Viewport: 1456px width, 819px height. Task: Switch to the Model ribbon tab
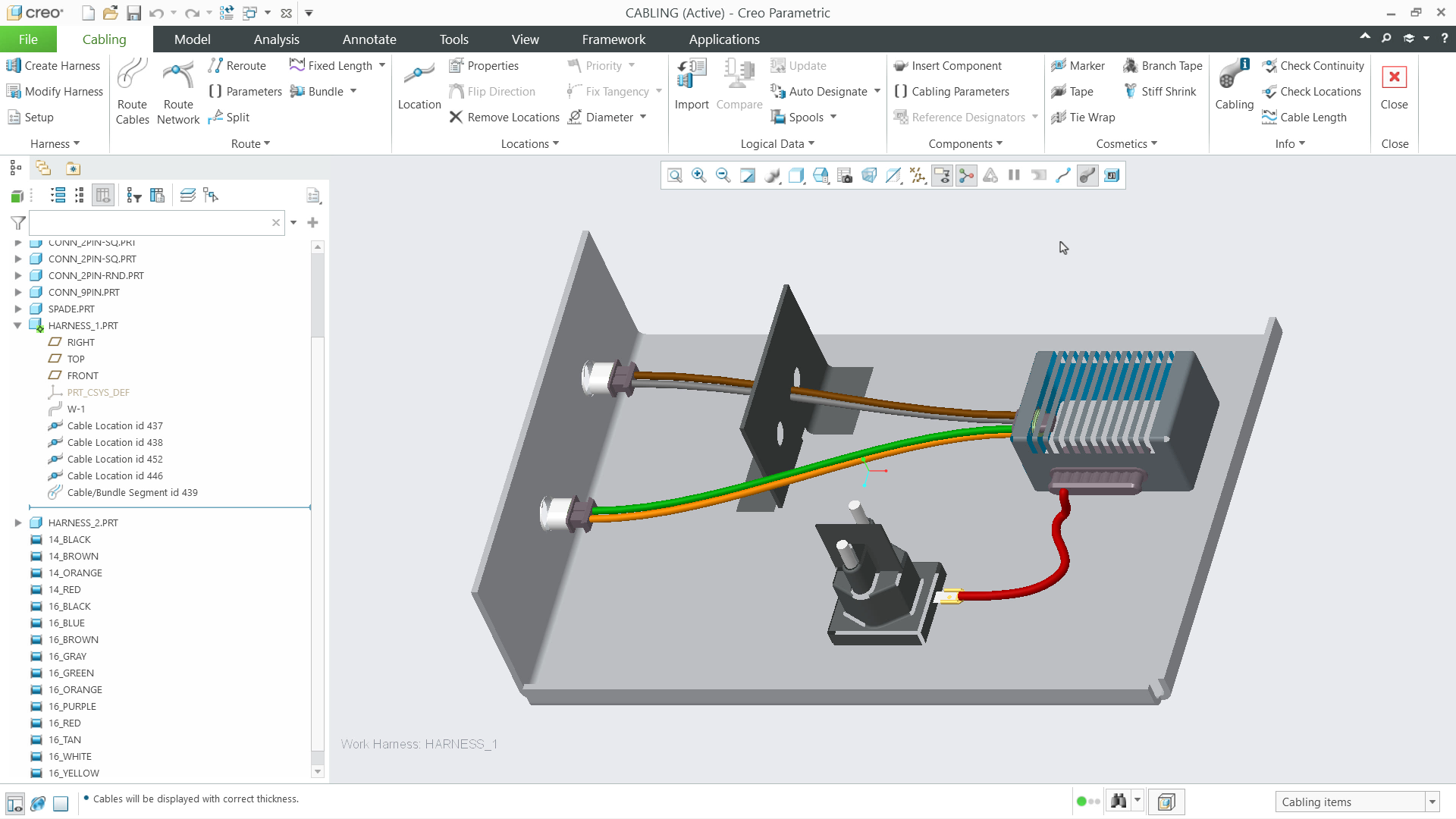coord(192,39)
